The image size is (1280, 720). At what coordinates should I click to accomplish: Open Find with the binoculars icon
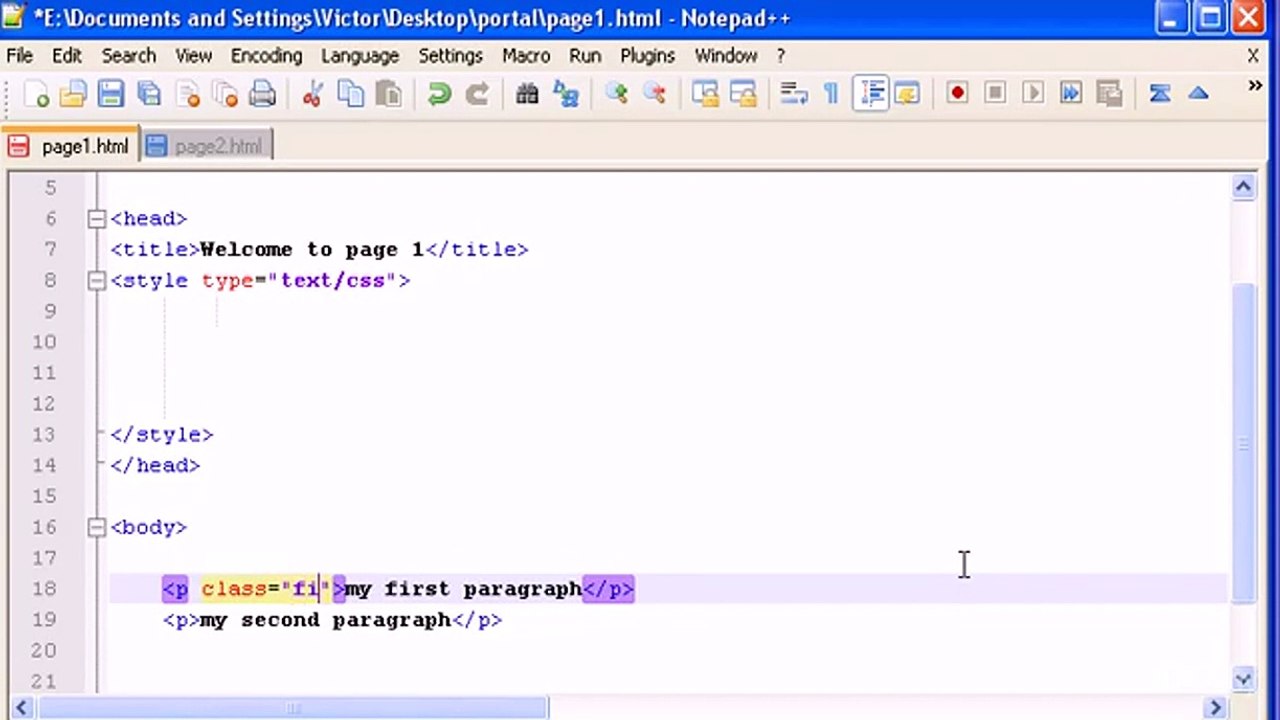(x=528, y=94)
